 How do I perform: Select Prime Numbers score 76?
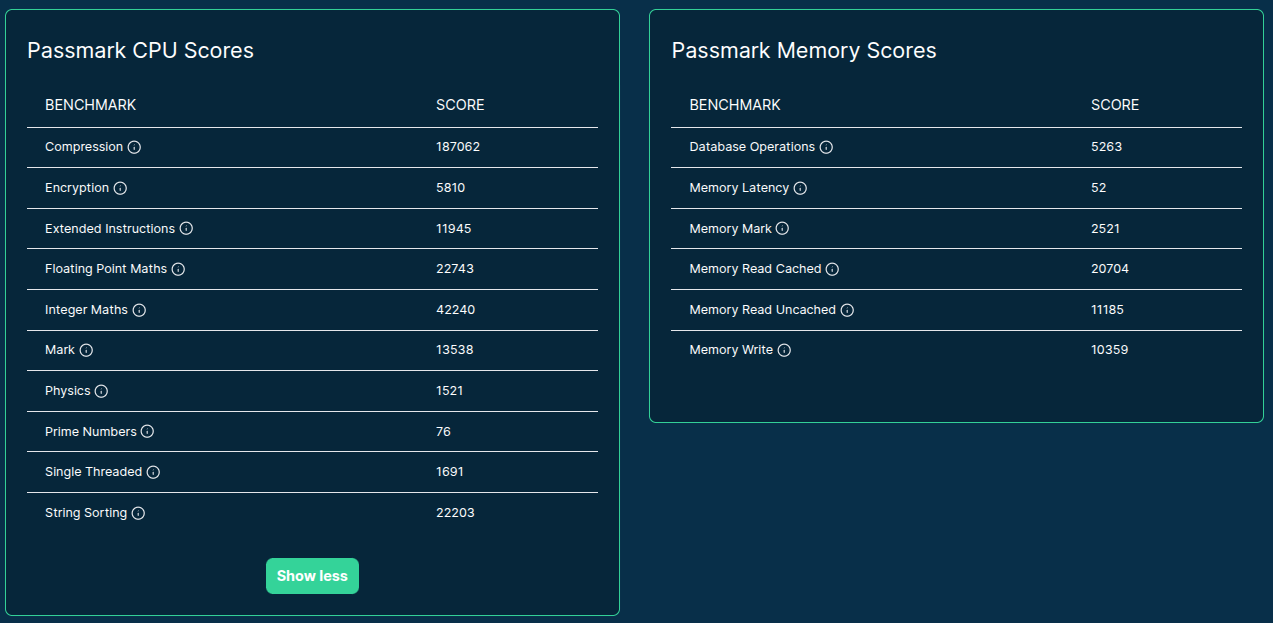tap(444, 432)
